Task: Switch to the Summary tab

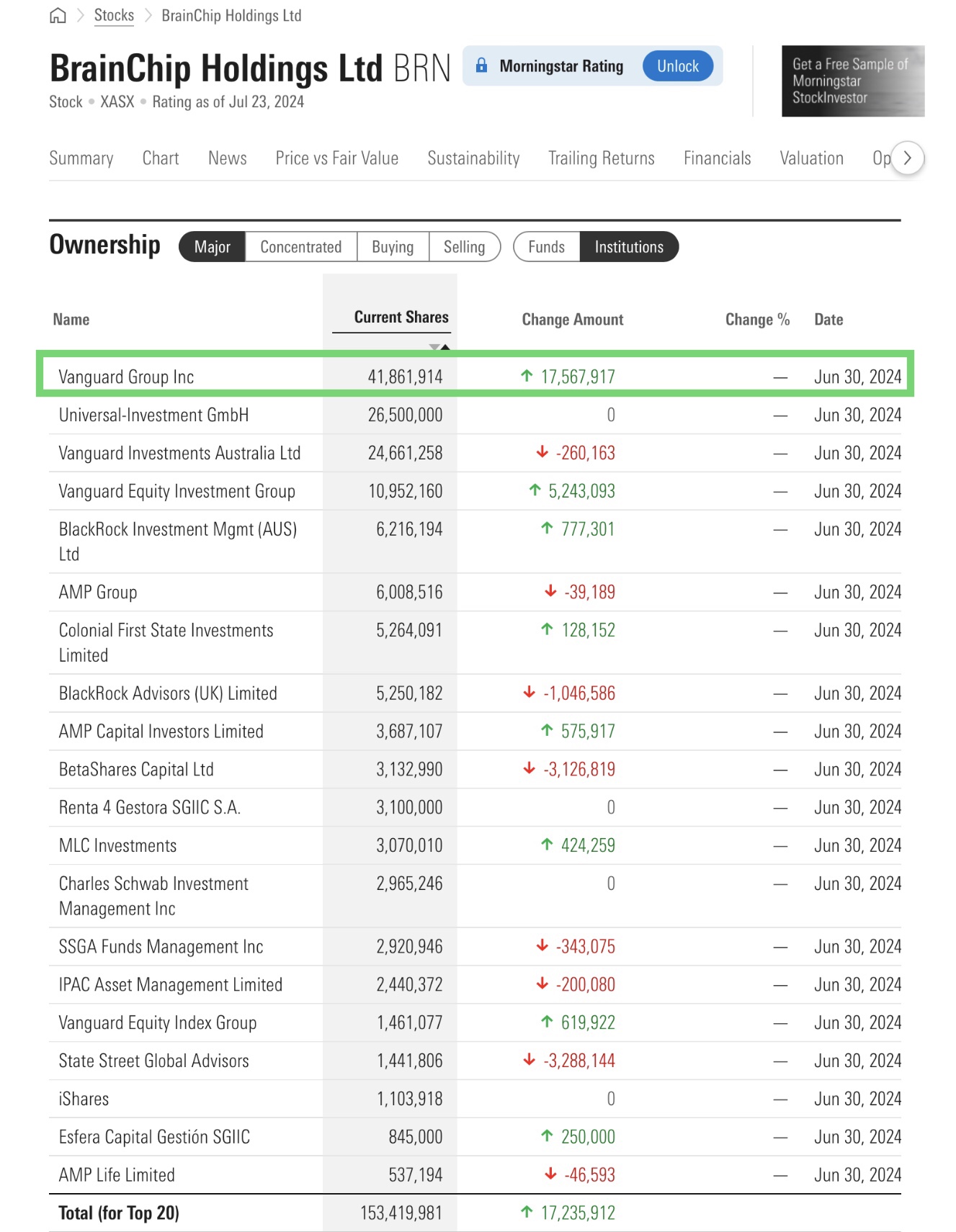Action: [81, 158]
